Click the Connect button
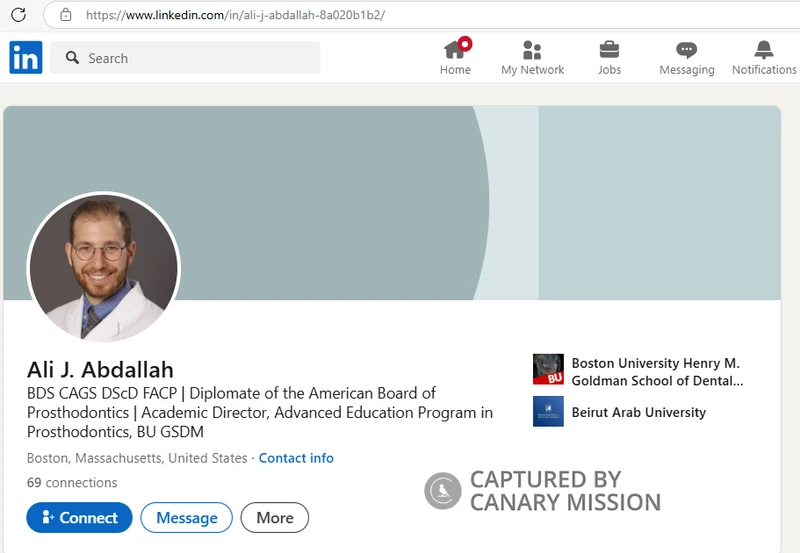 [x=79, y=518]
